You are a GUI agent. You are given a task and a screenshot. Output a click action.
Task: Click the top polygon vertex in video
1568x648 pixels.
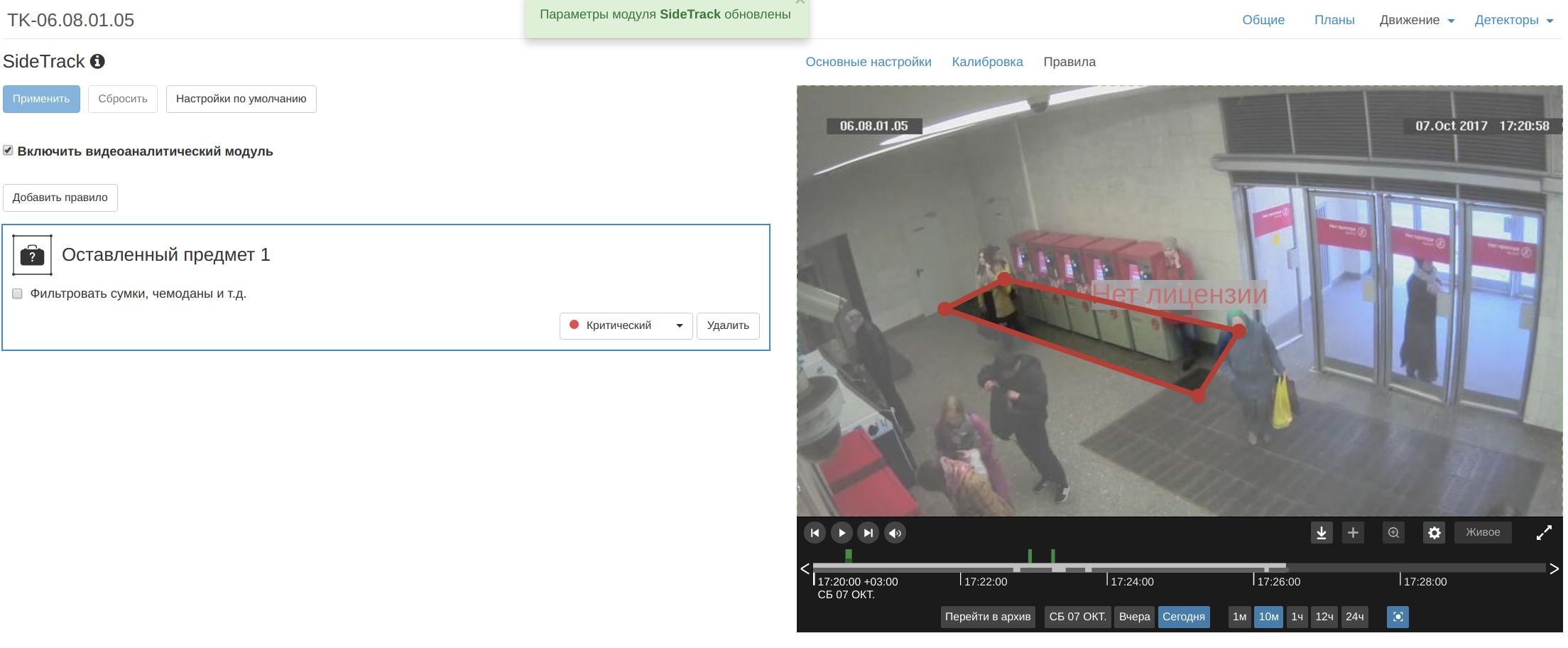pos(1004,279)
